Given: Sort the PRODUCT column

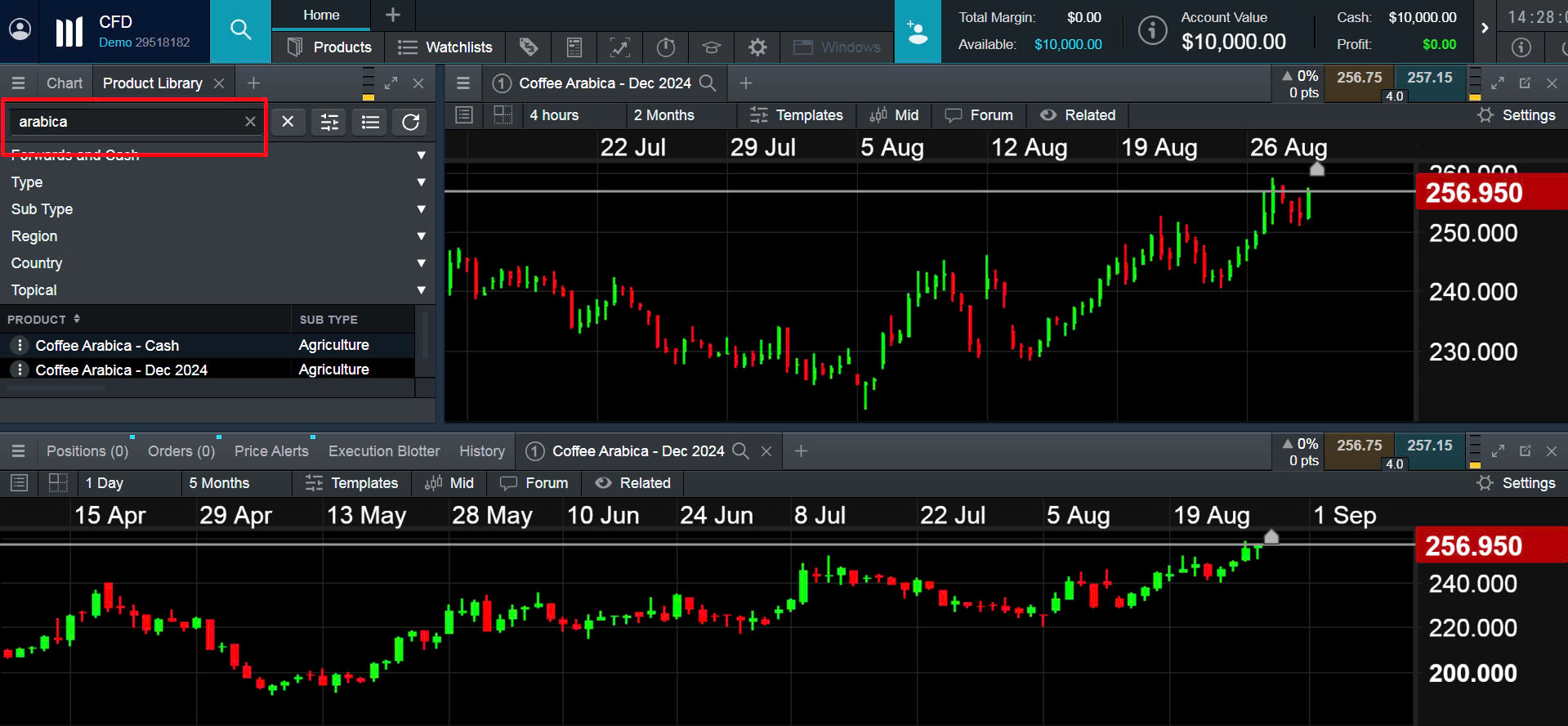Looking at the screenshot, I should pos(44,320).
